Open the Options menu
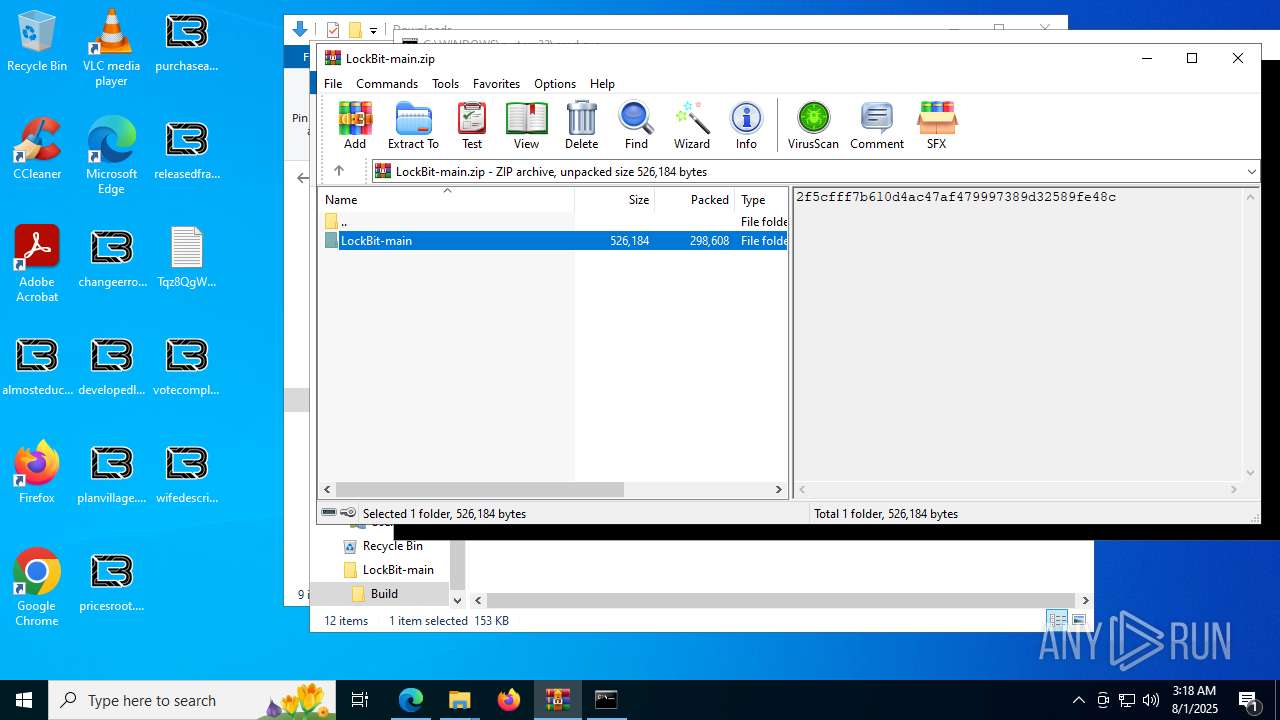This screenshot has height=720, width=1280. 555,84
